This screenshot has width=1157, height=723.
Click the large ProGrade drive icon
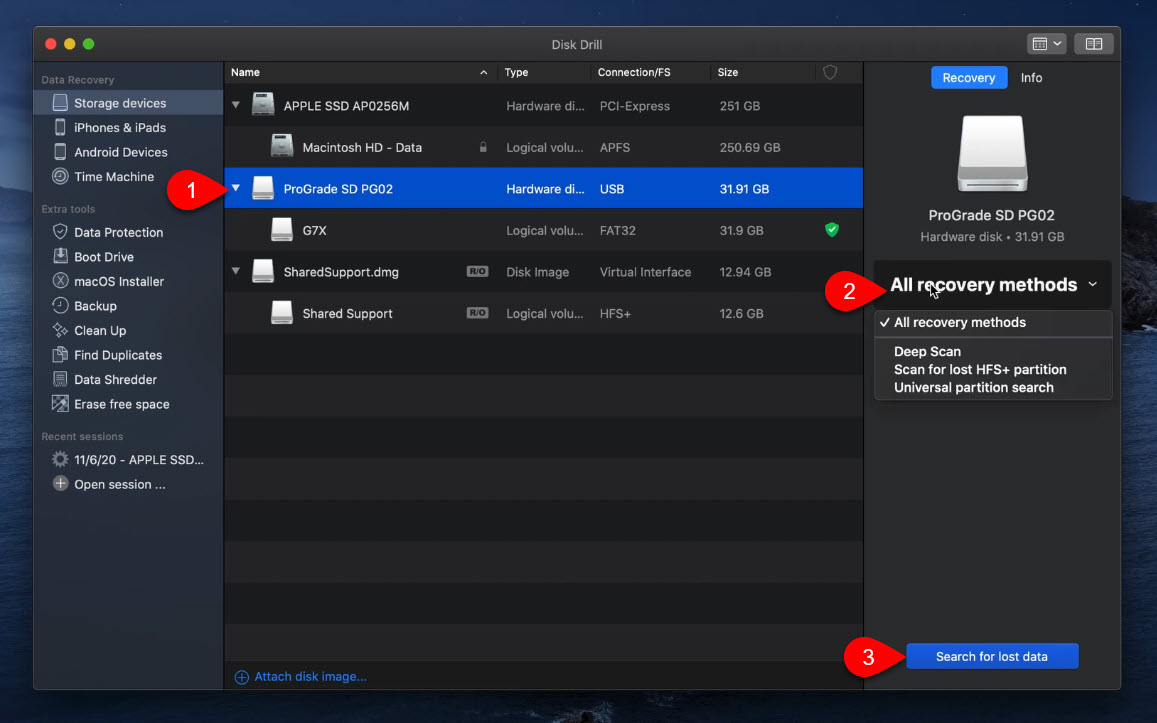tap(992, 153)
